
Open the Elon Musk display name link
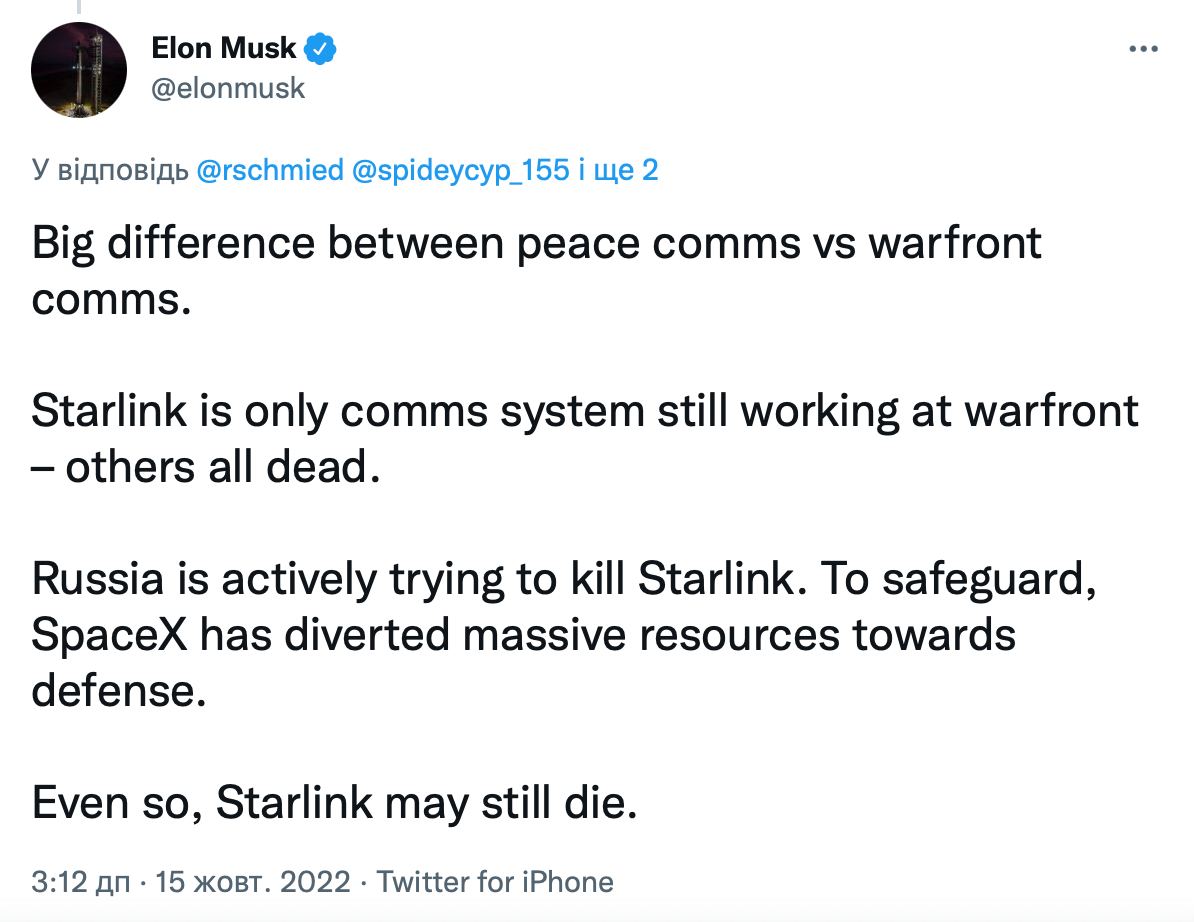click(224, 48)
